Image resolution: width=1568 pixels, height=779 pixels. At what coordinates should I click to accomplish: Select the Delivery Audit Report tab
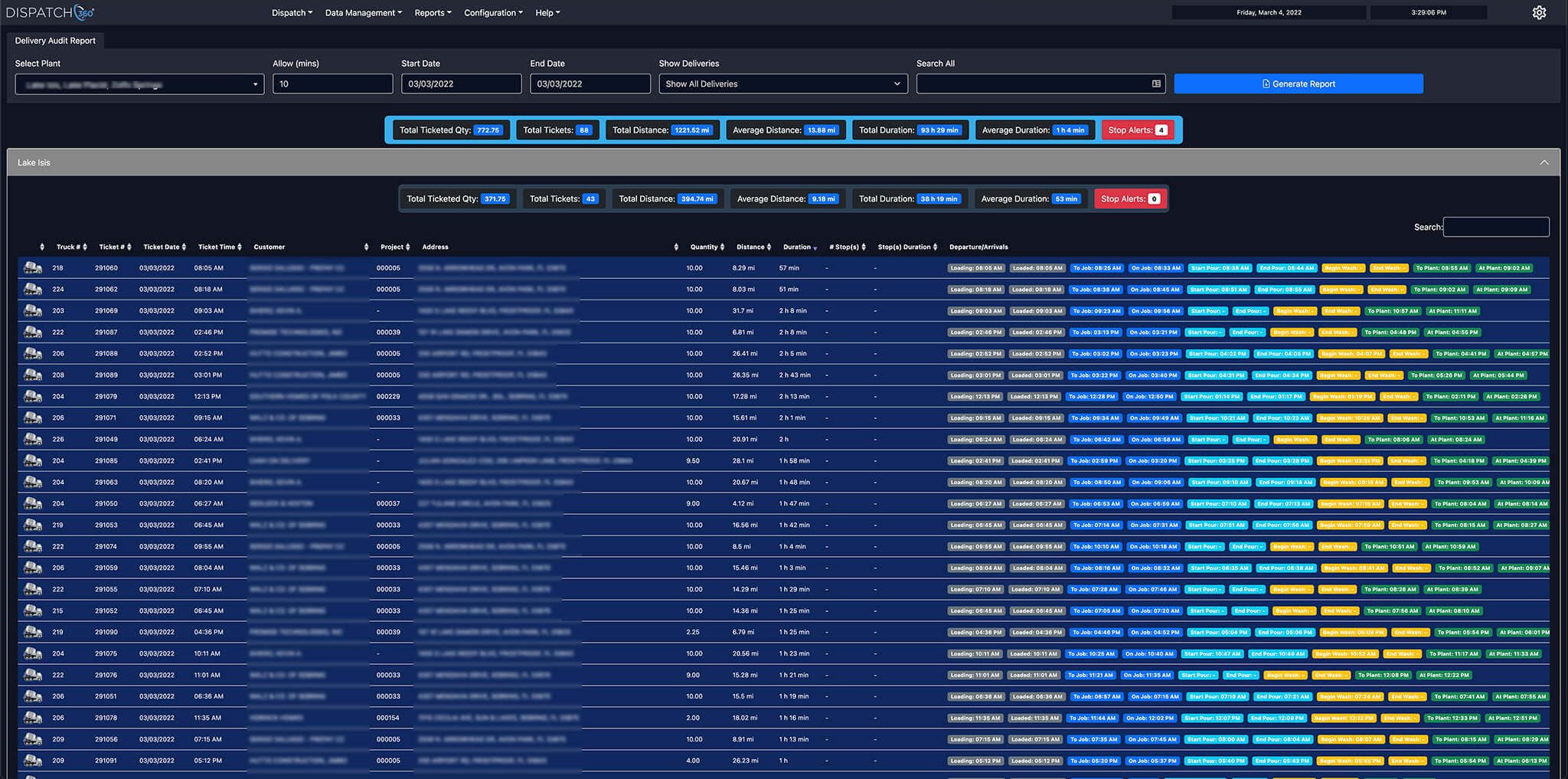coord(55,41)
